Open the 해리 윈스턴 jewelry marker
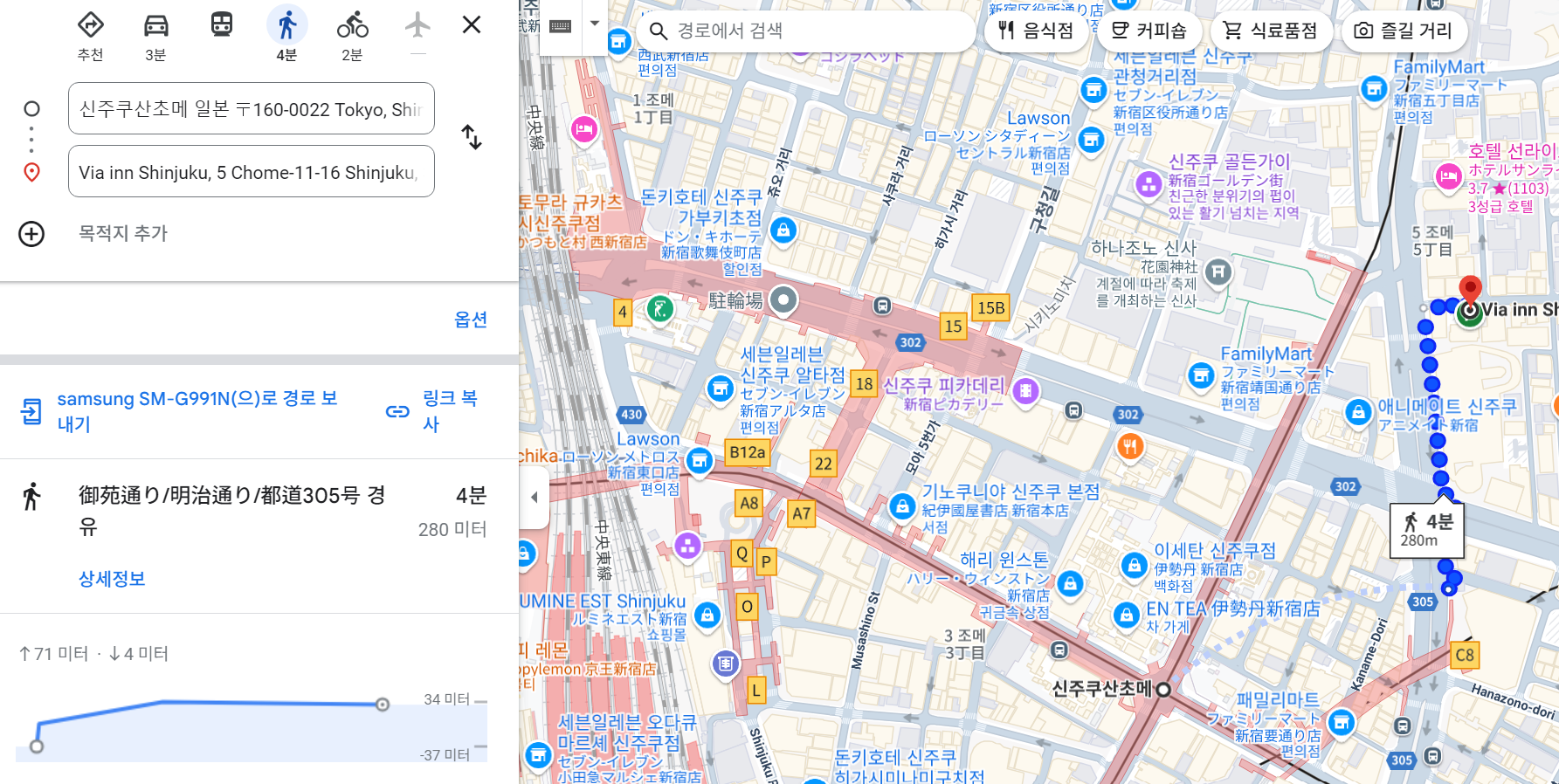Viewport: 1559px width, 784px height. tap(1070, 583)
